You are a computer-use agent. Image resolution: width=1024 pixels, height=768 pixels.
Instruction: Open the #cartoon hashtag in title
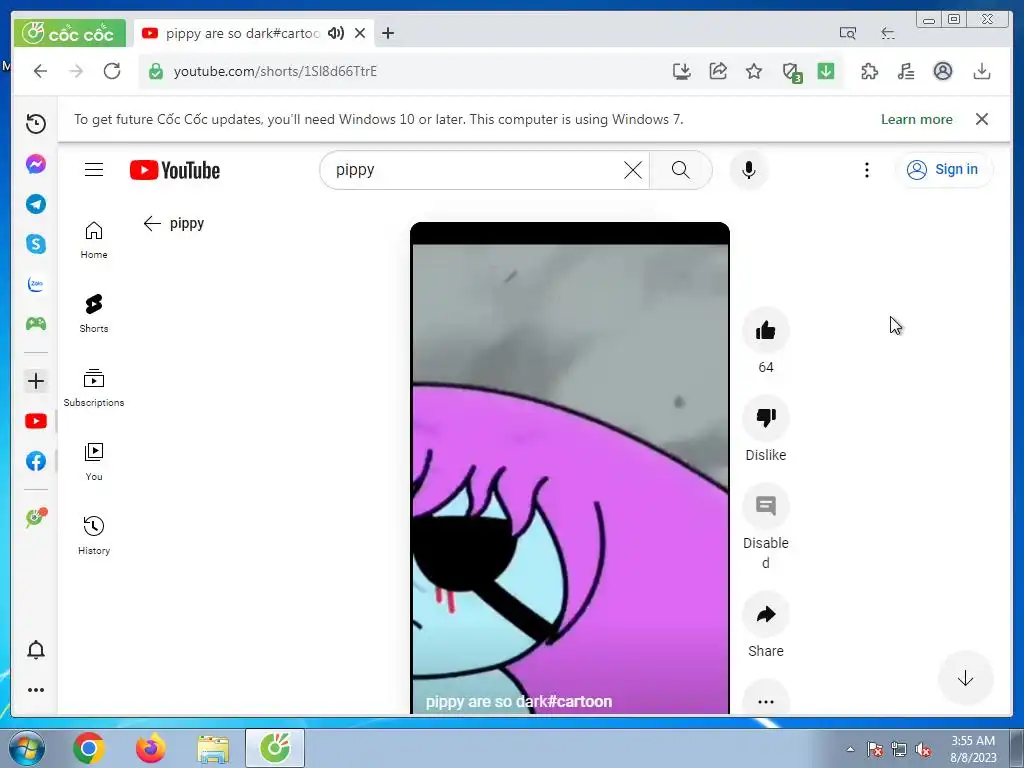coord(579,701)
